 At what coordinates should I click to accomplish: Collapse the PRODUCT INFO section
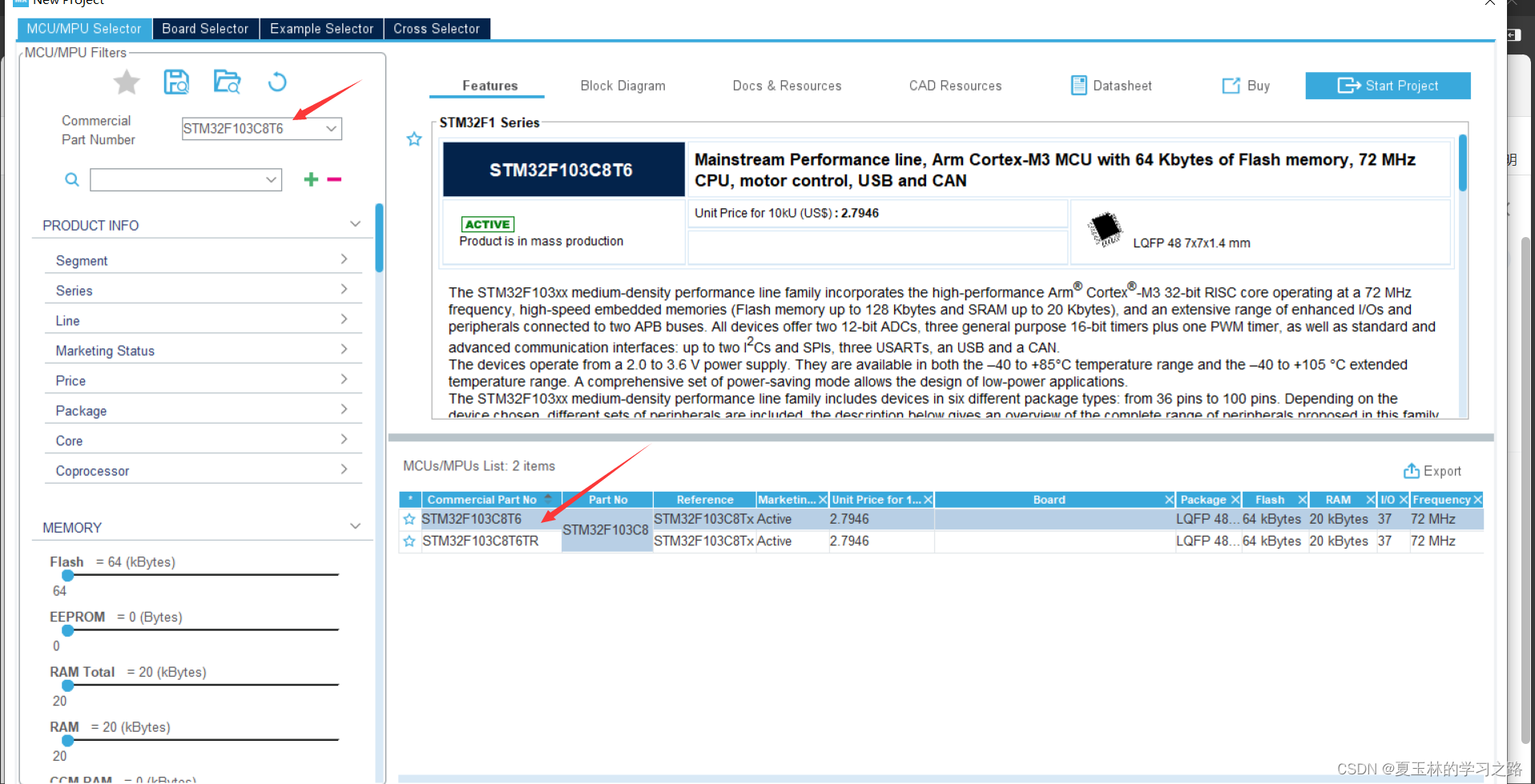(355, 224)
